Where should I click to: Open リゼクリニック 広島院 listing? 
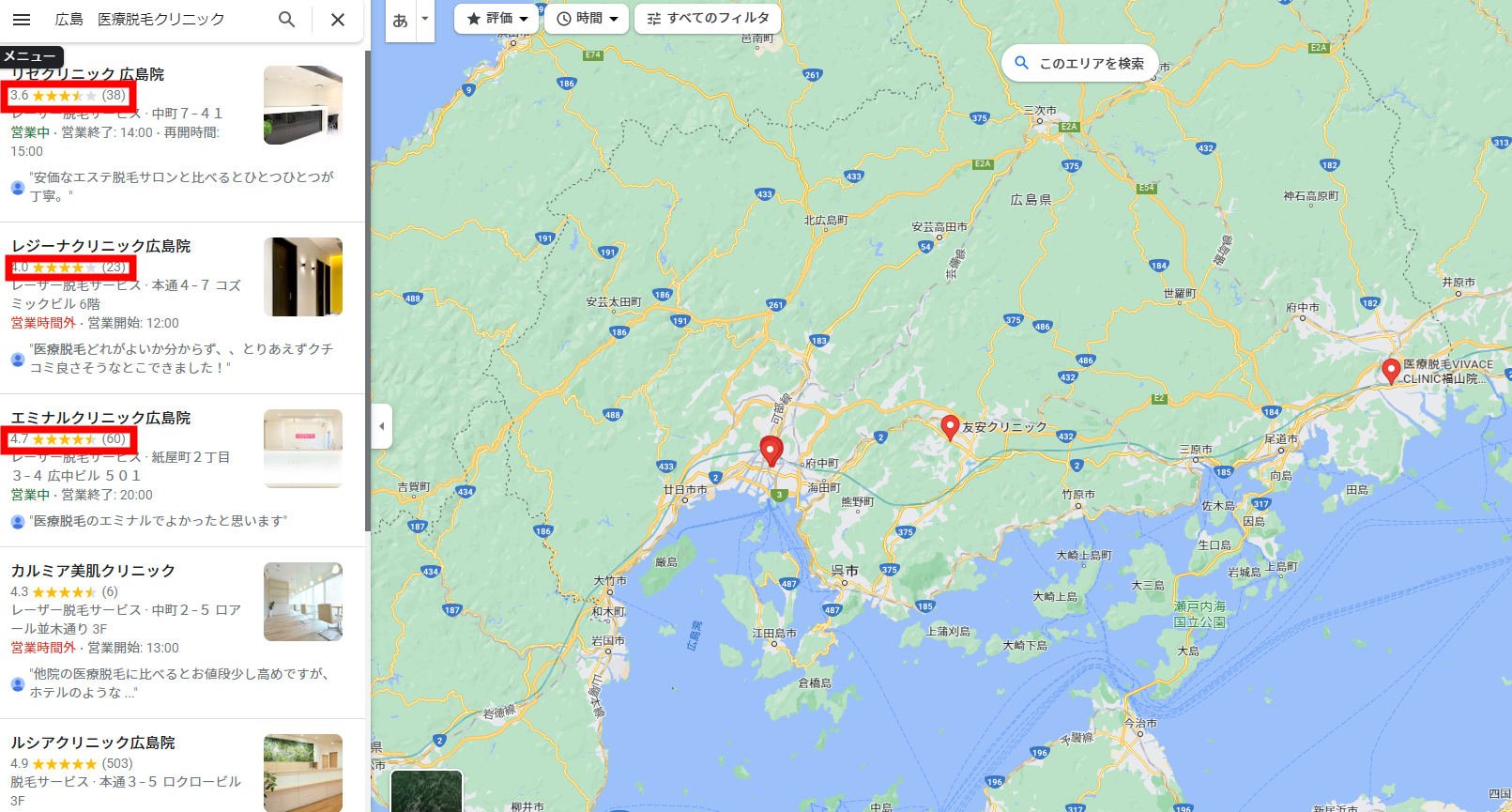click(x=87, y=74)
